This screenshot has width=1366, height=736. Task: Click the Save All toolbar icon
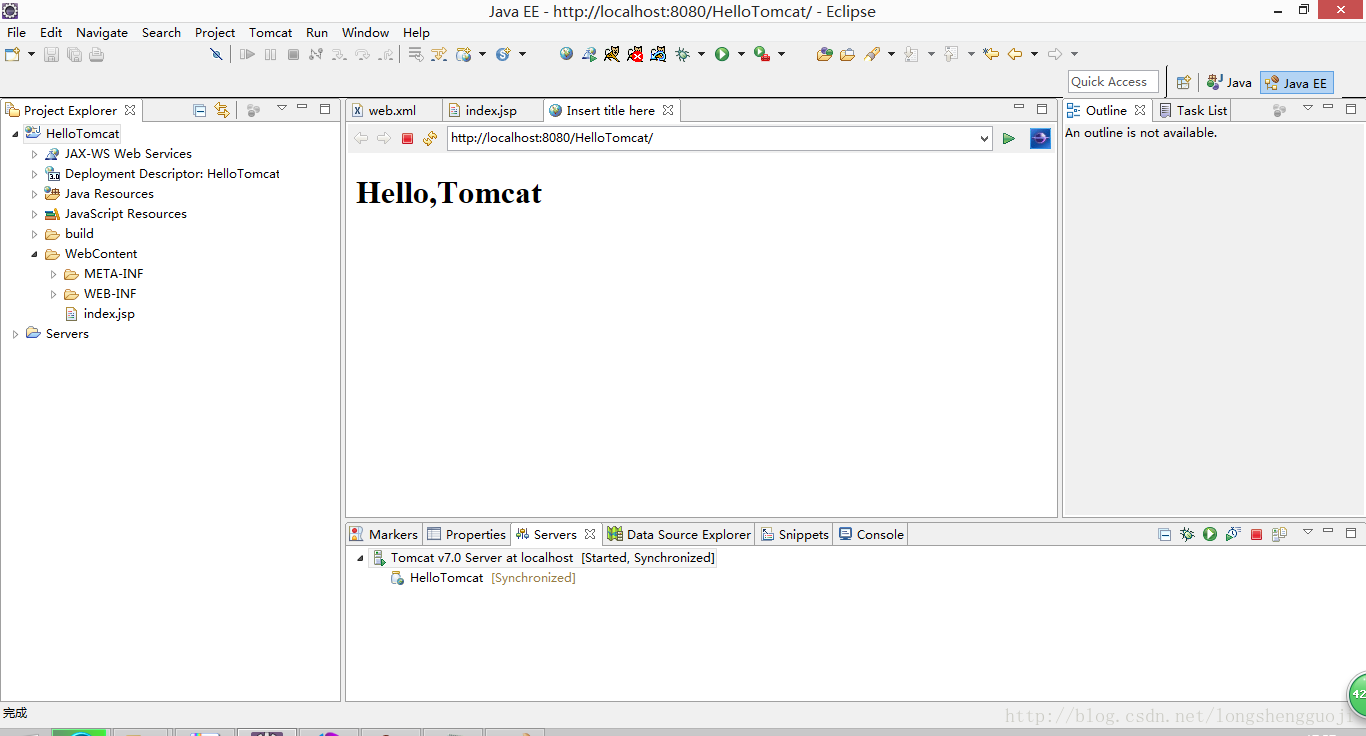(x=74, y=54)
